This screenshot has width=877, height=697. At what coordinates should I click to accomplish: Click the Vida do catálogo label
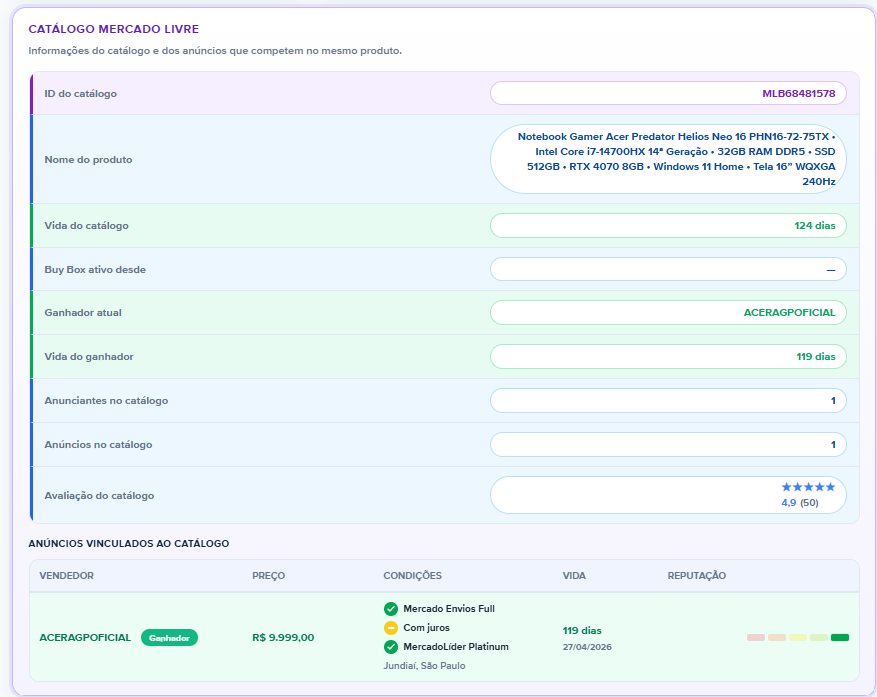(87, 225)
